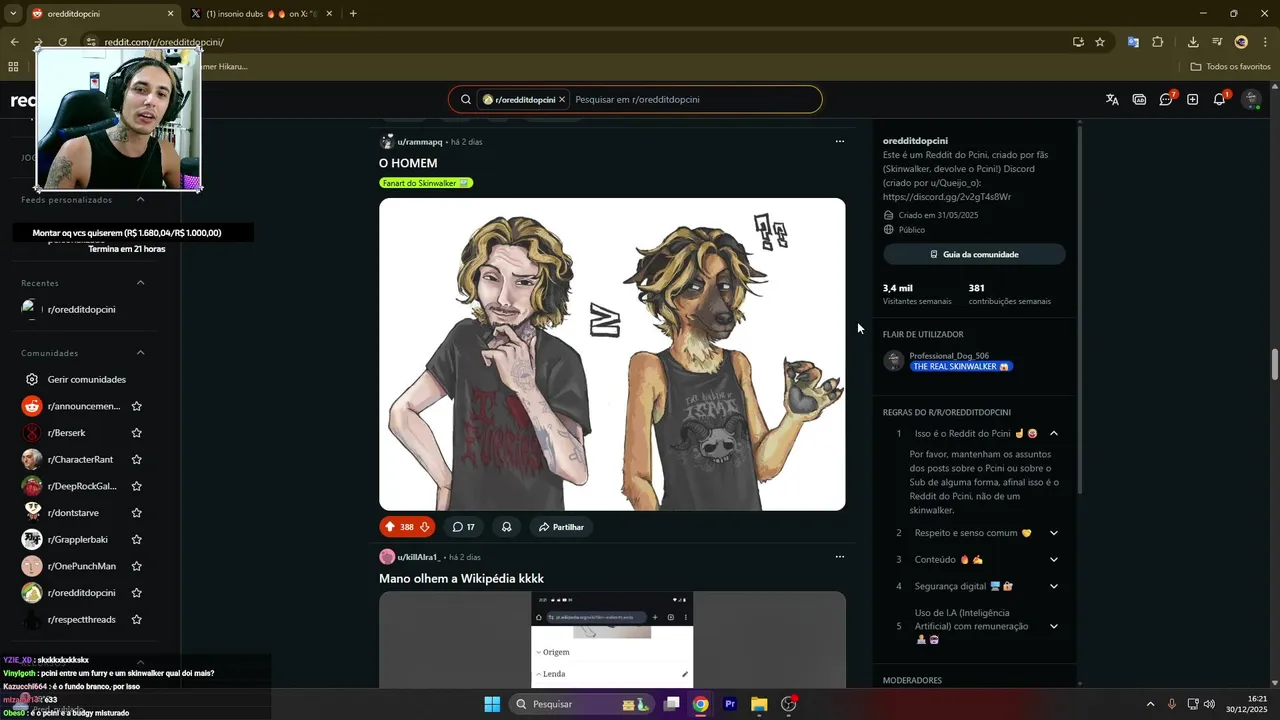This screenshot has height=720, width=1280.
Task: Favorite r/Berserk with its star
Action: point(136,433)
